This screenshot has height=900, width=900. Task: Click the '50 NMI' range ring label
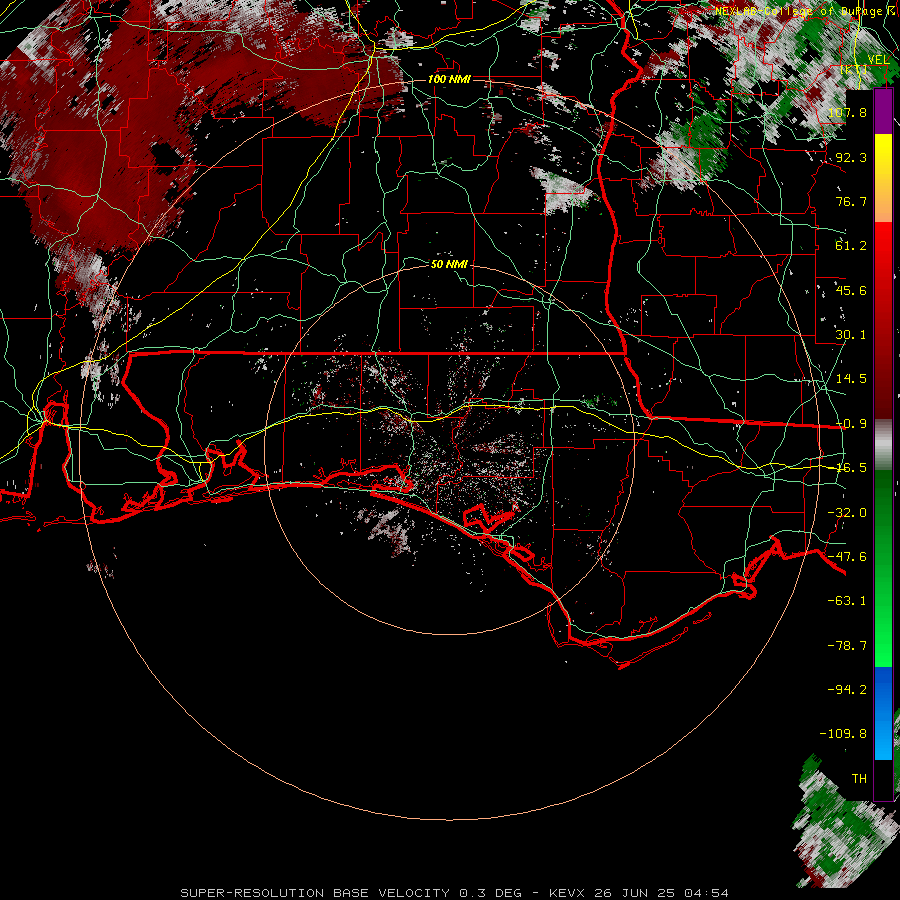coord(449,264)
